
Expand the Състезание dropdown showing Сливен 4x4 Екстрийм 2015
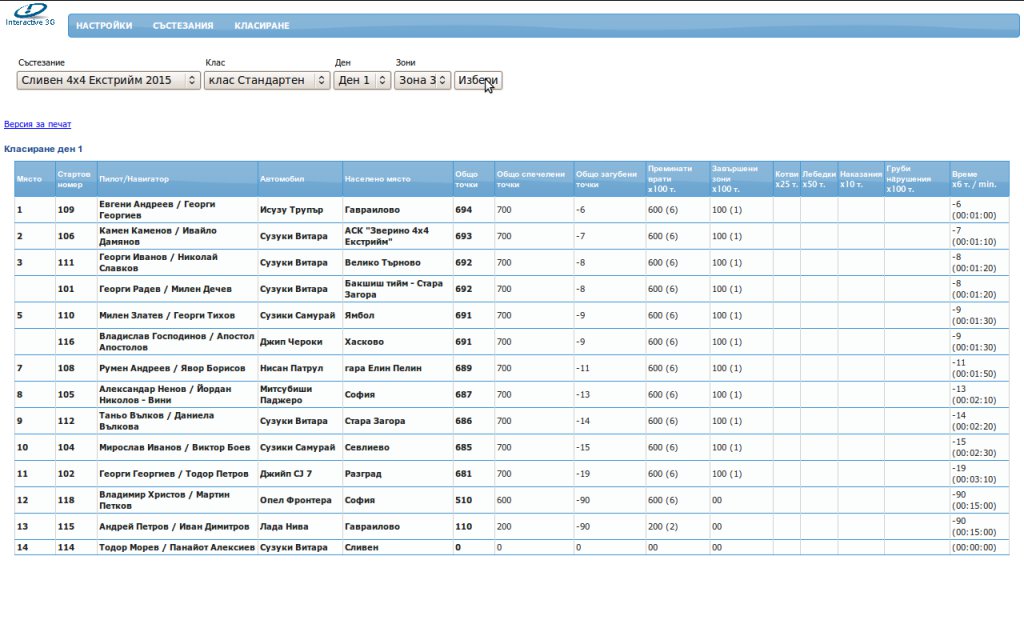click(109, 80)
